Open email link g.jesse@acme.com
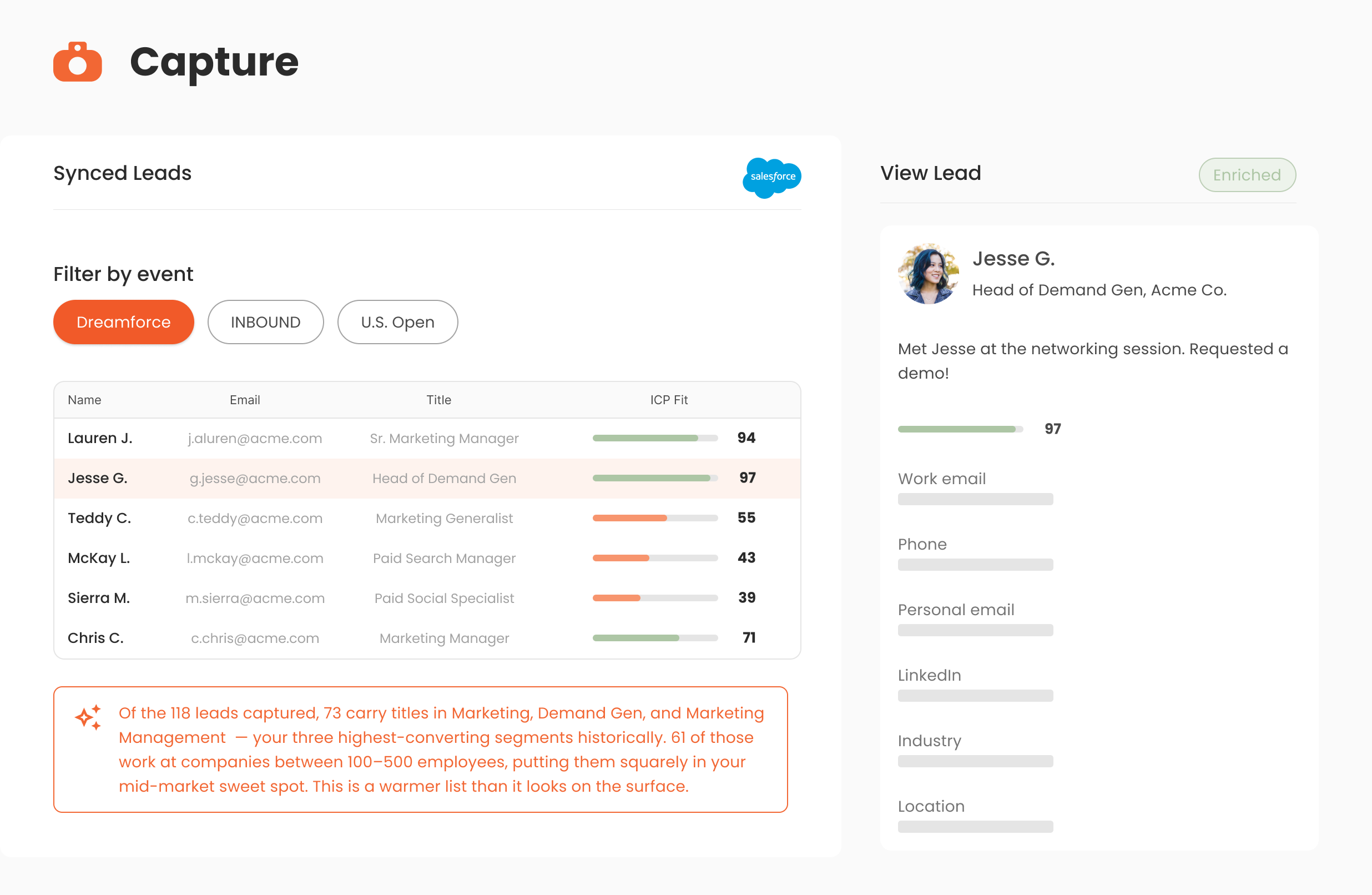This screenshot has height=895, width=1372. 255,478
